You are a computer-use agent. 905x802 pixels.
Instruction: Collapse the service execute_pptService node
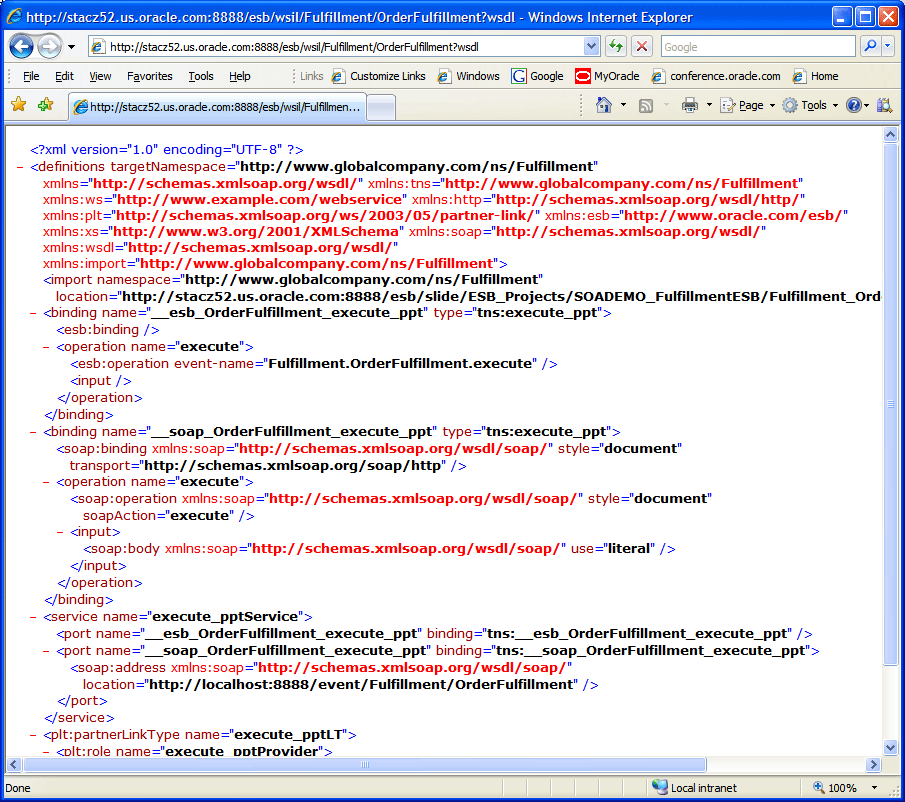33,617
